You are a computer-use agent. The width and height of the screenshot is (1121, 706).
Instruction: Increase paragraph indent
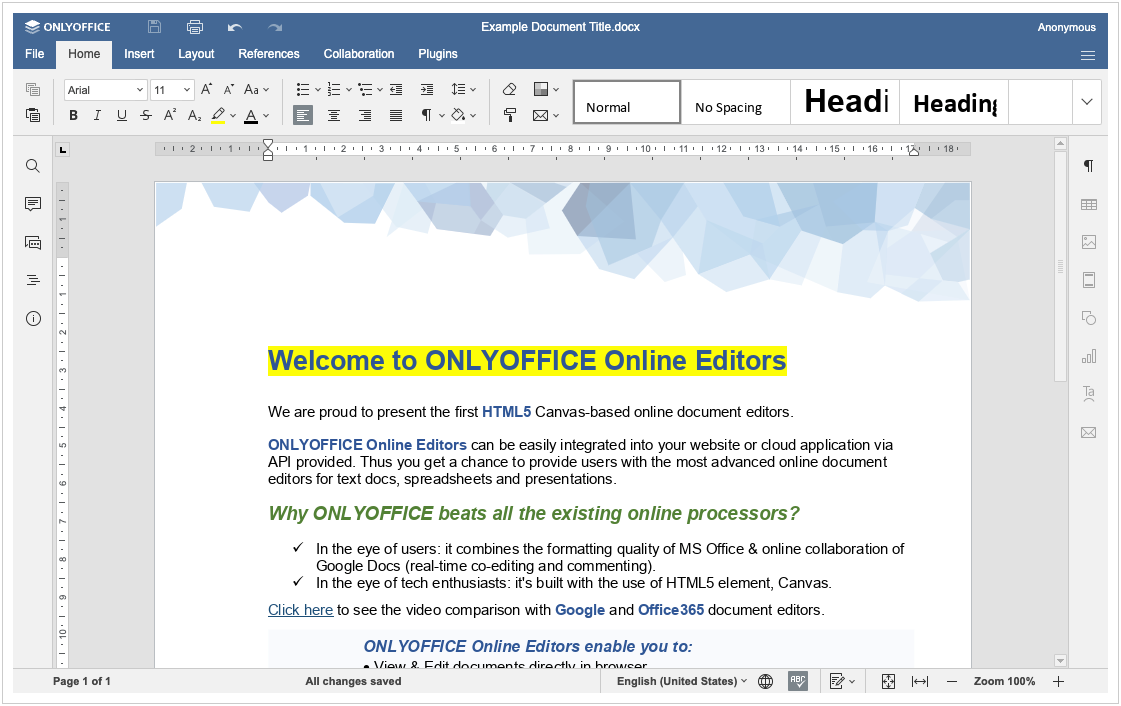pyautogui.click(x=427, y=89)
